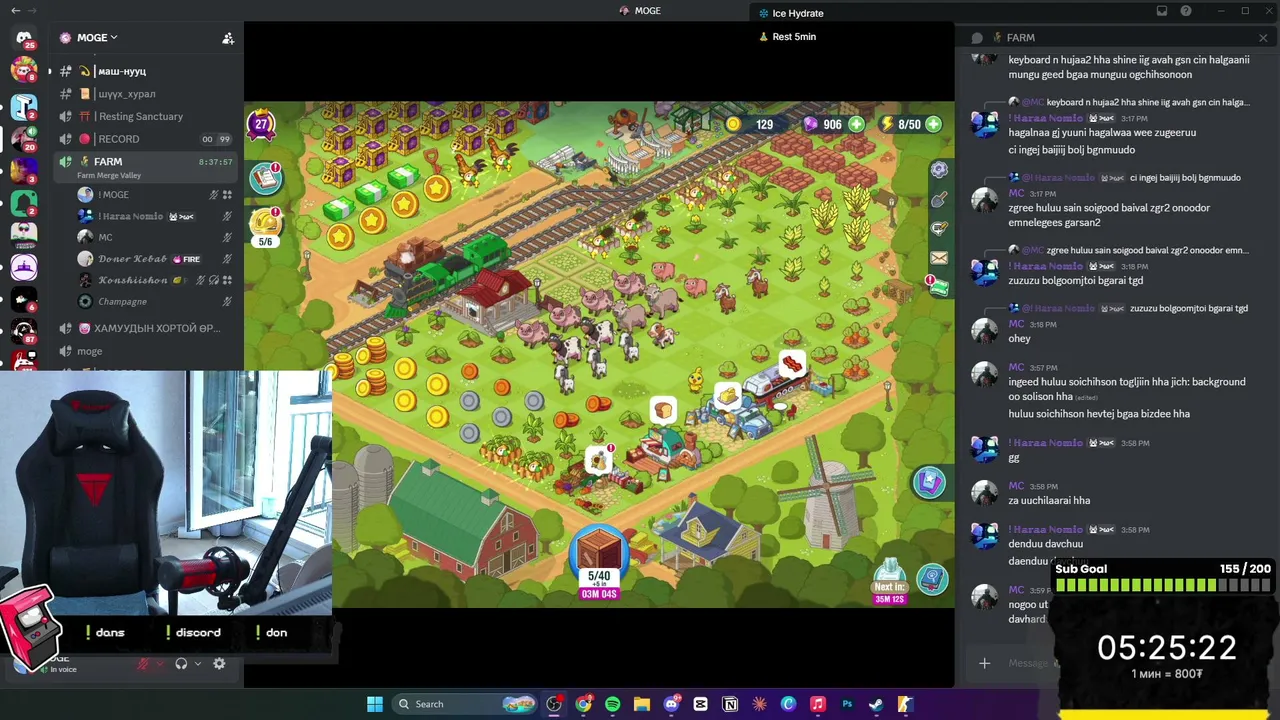Open the green bell server icon with badge 2

pyautogui.click(x=24, y=202)
